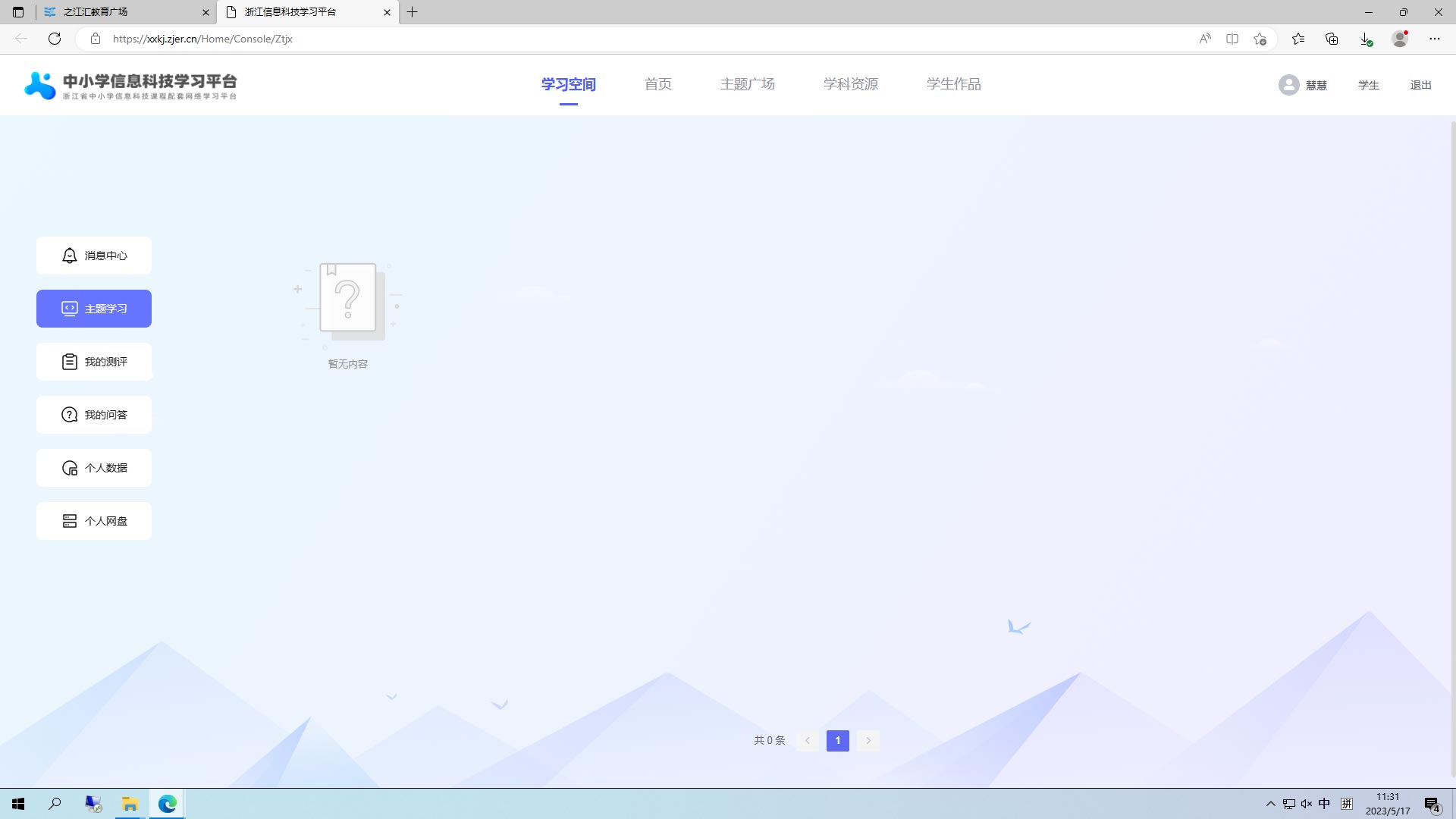Open 个人网盘 drive icon

click(x=69, y=521)
